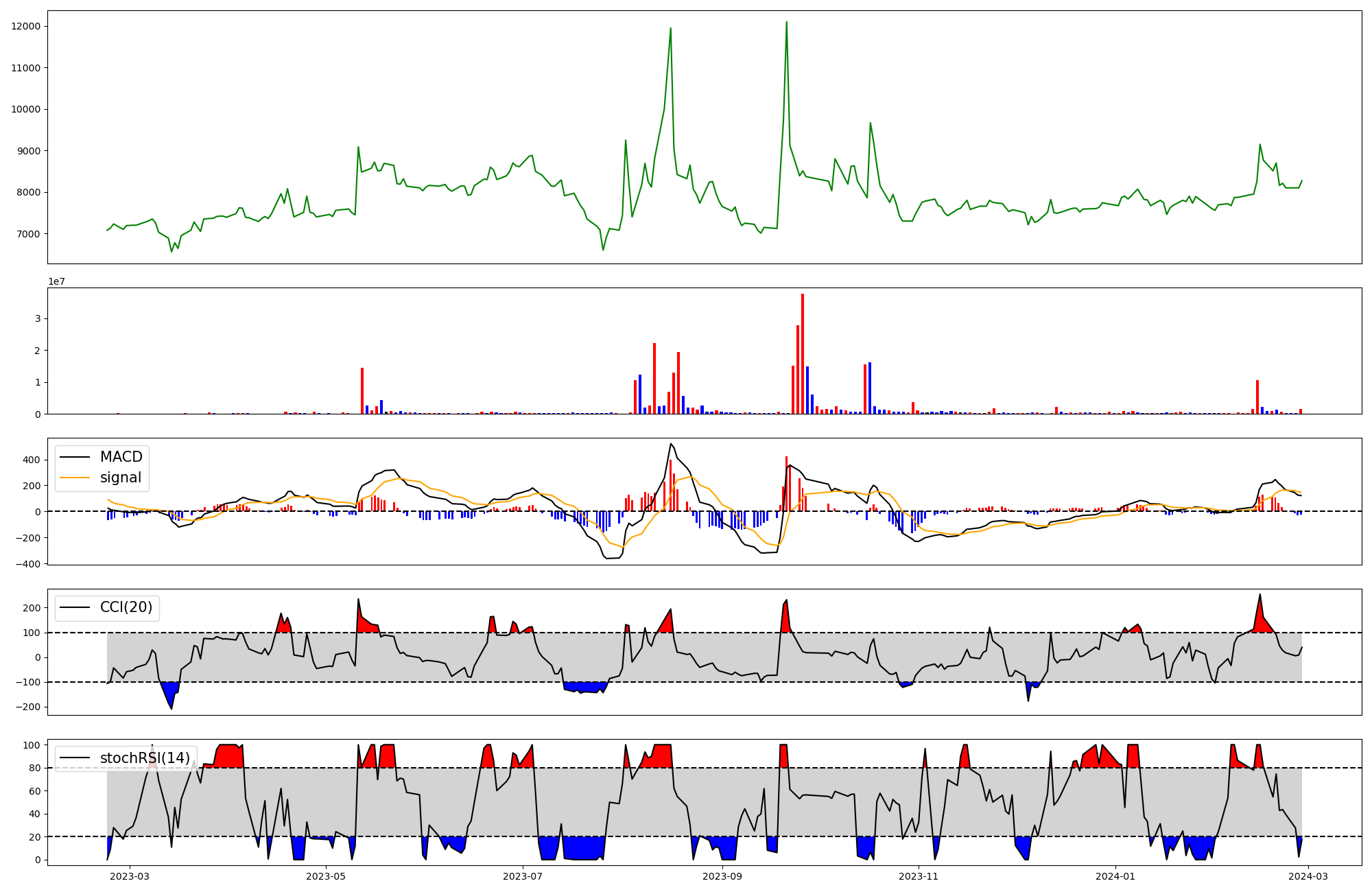Viewport: 1372px width, 892px height.
Task: Click the tallest red volume bar
Action: (x=803, y=353)
